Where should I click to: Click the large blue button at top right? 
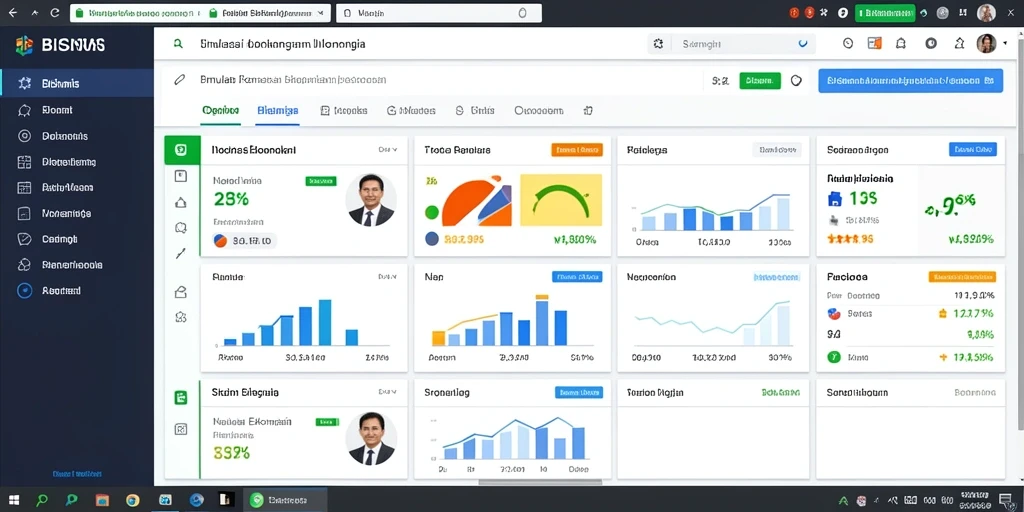click(910, 81)
